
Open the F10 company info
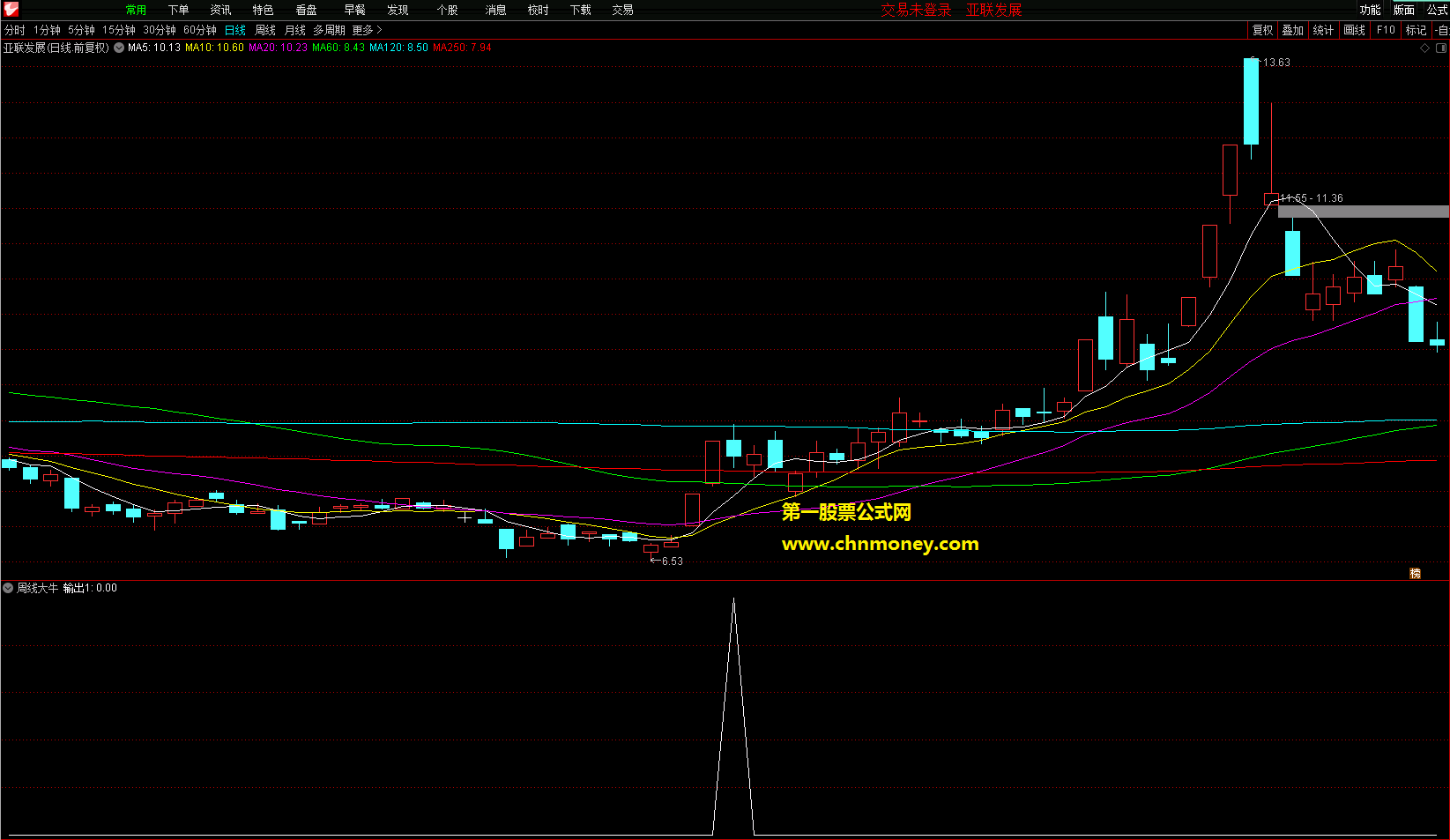coord(1386,30)
